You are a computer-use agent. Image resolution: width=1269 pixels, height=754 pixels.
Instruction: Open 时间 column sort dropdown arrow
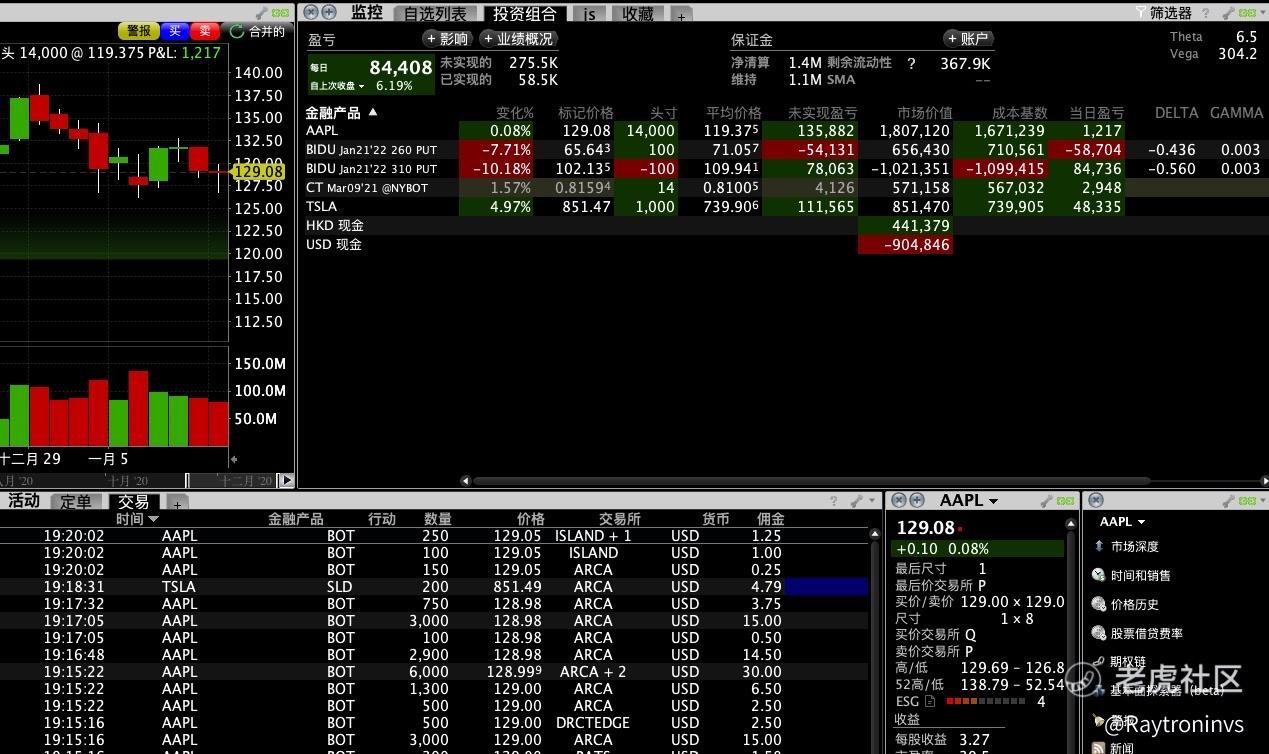153,519
